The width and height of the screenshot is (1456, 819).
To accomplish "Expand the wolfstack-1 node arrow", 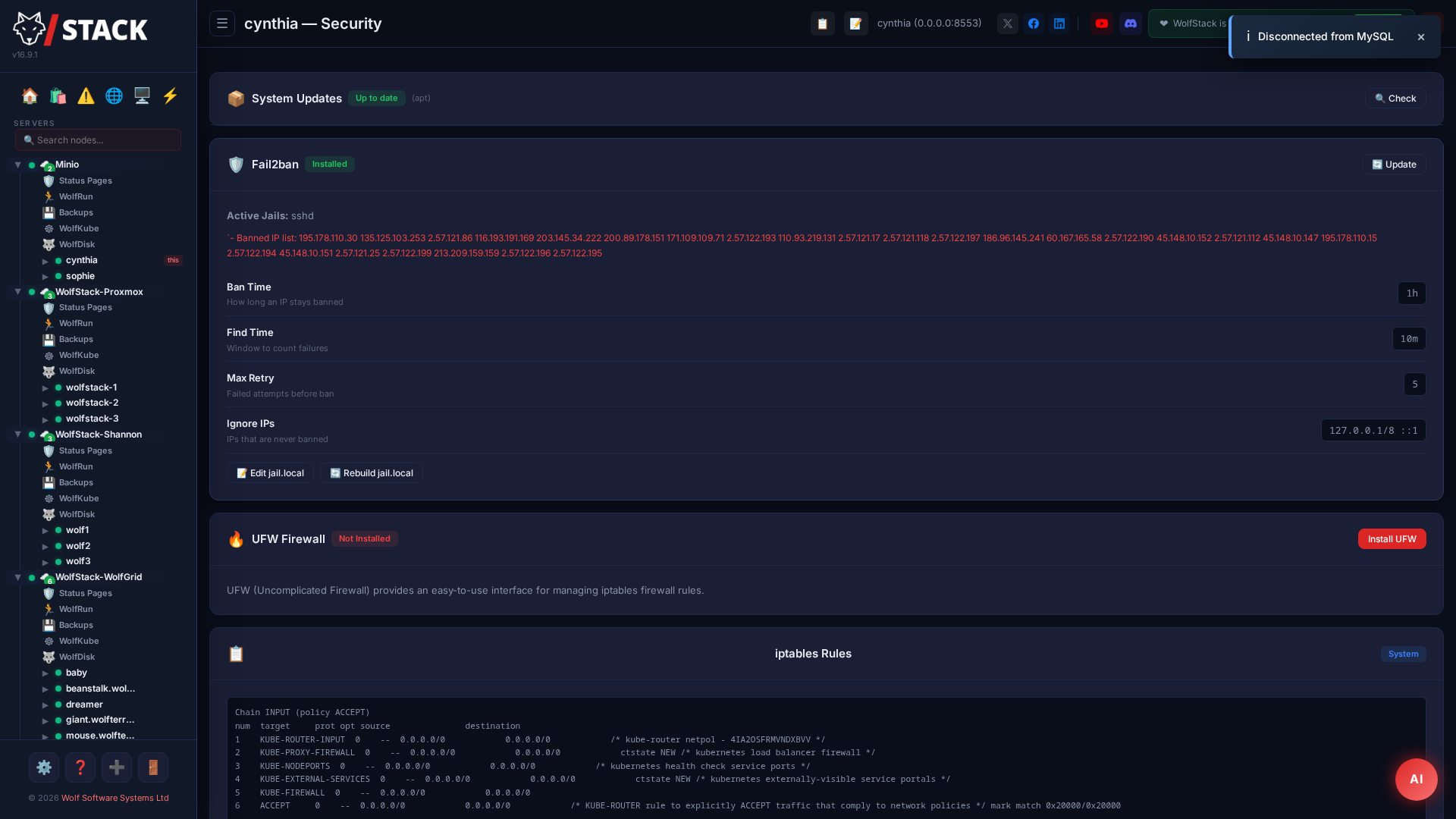I will [45, 388].
